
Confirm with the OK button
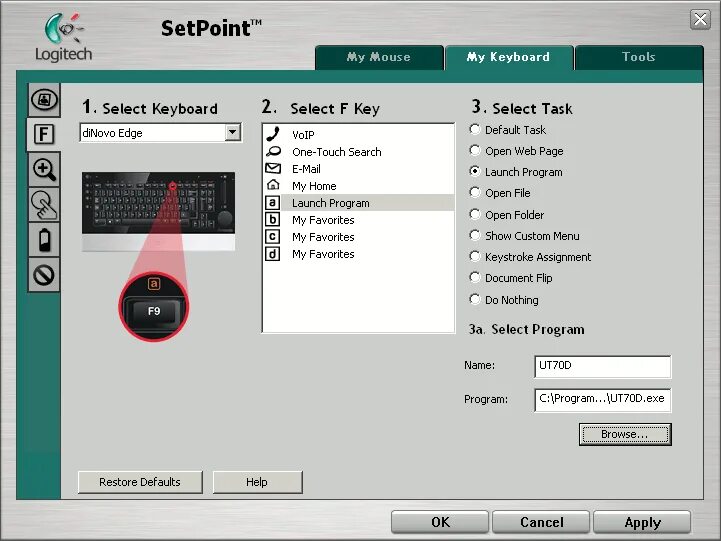(440, 522)
